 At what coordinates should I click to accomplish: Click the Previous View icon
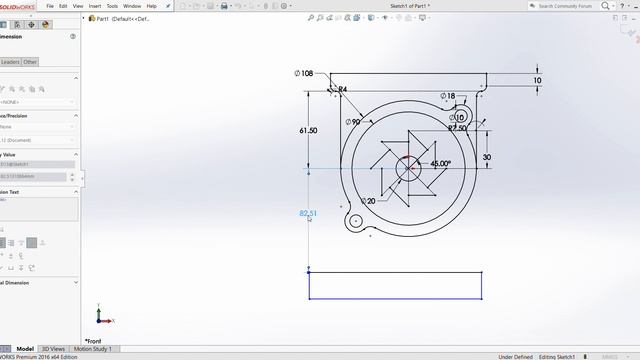click(329, 18)
